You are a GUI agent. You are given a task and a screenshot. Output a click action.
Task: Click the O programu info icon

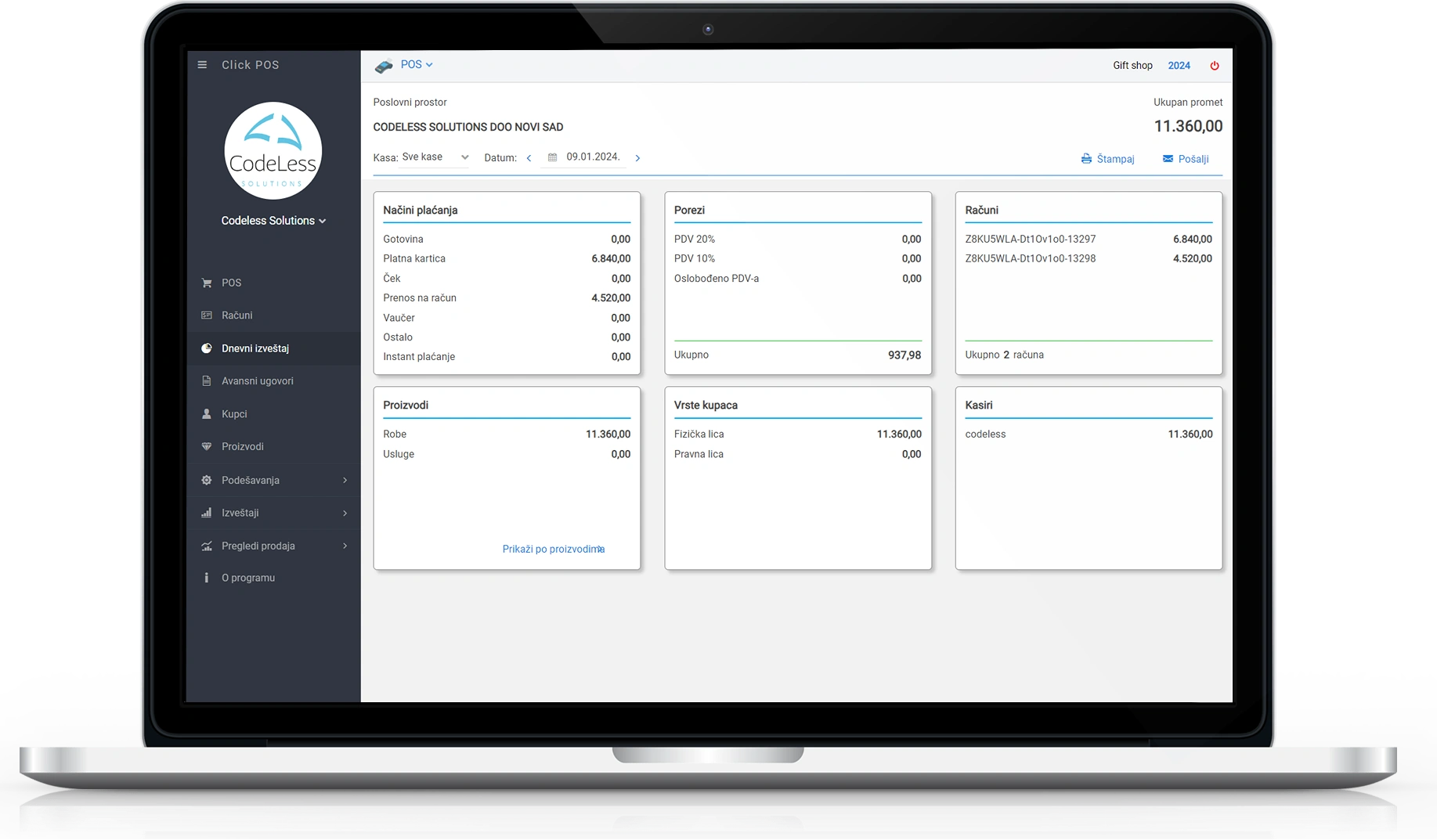tap(207, 578)
